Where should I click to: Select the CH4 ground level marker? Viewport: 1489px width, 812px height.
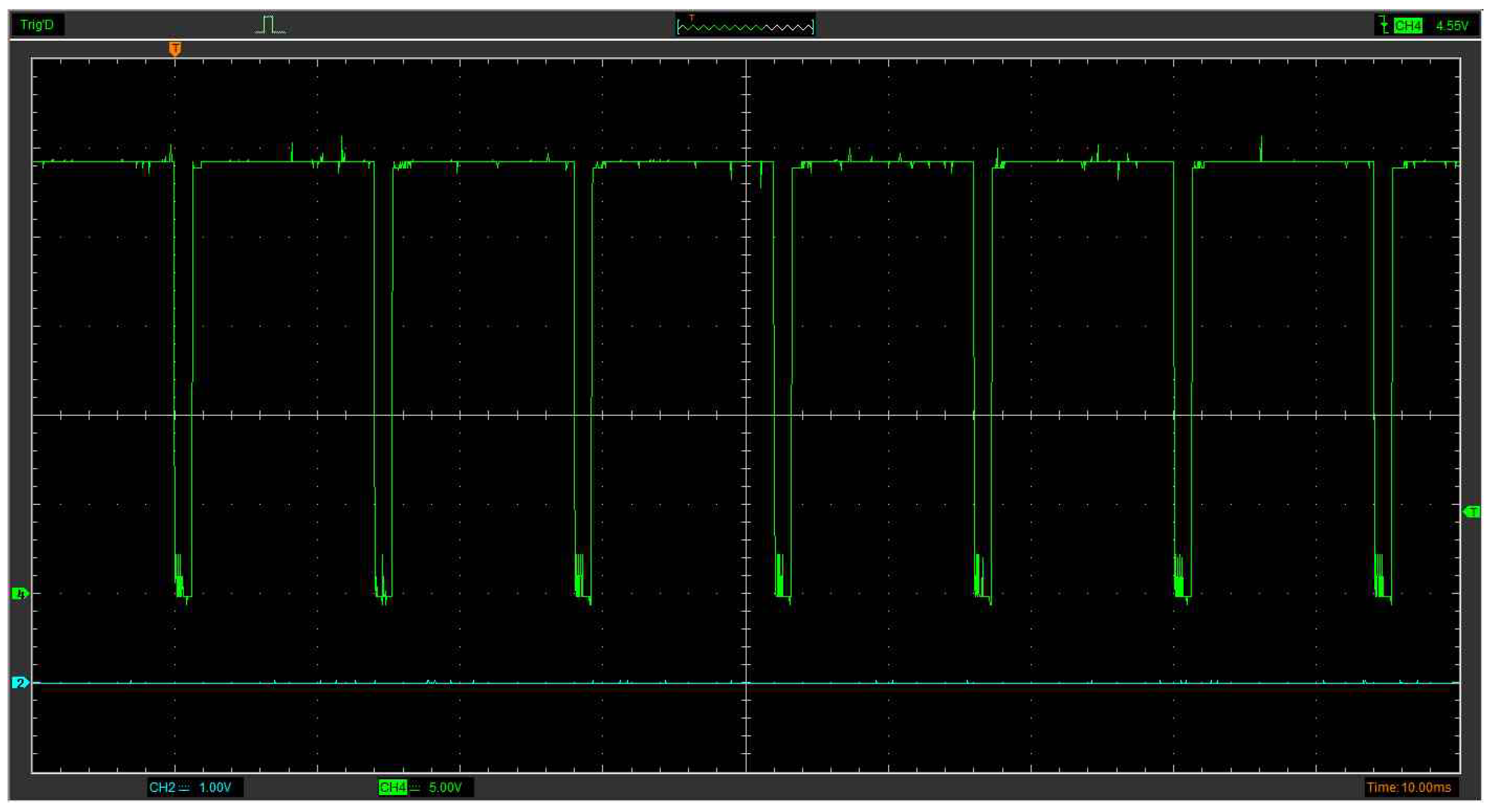[20, 594]
